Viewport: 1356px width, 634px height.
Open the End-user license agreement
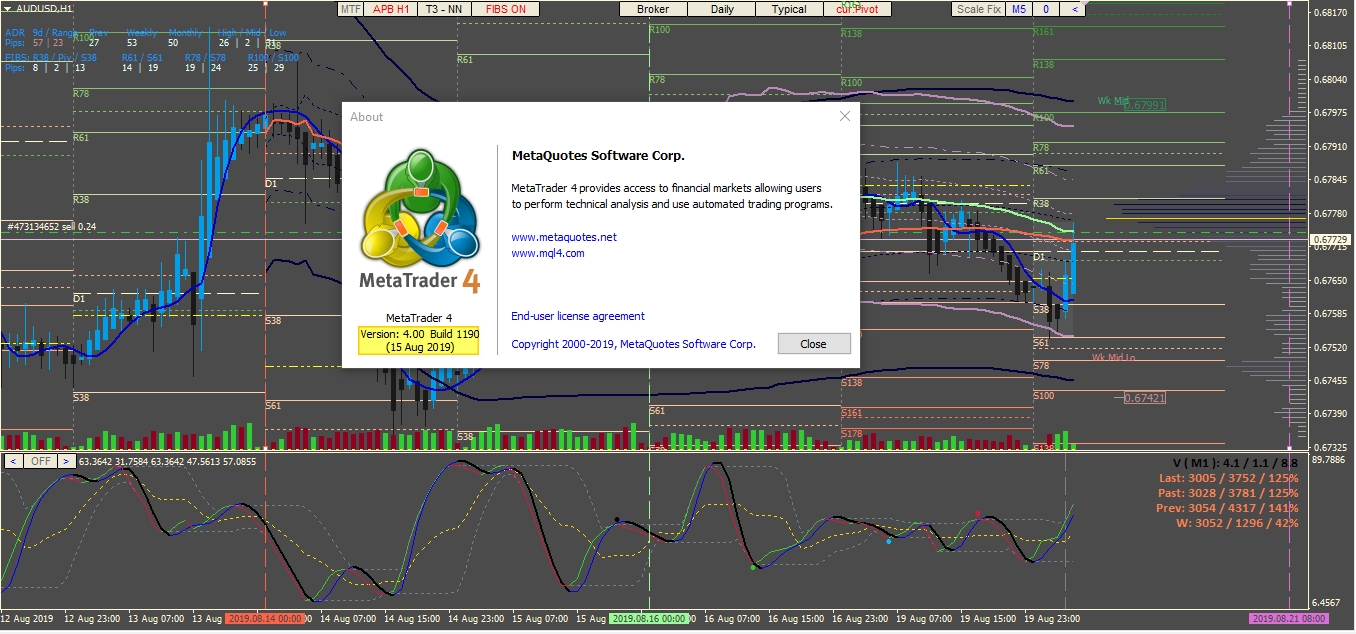point(578,316)
